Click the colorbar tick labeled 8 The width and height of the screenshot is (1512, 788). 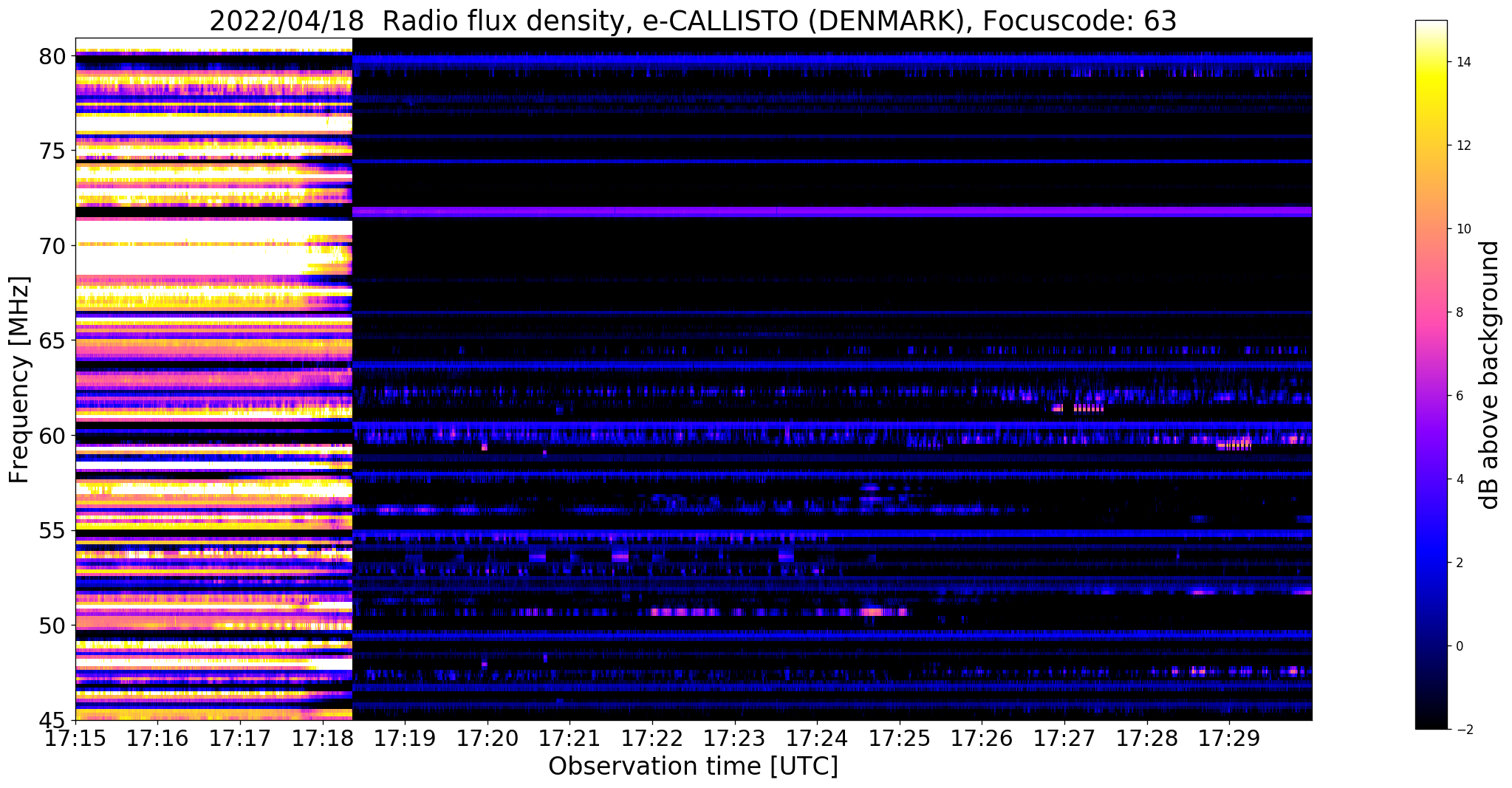coord(1458,312)
